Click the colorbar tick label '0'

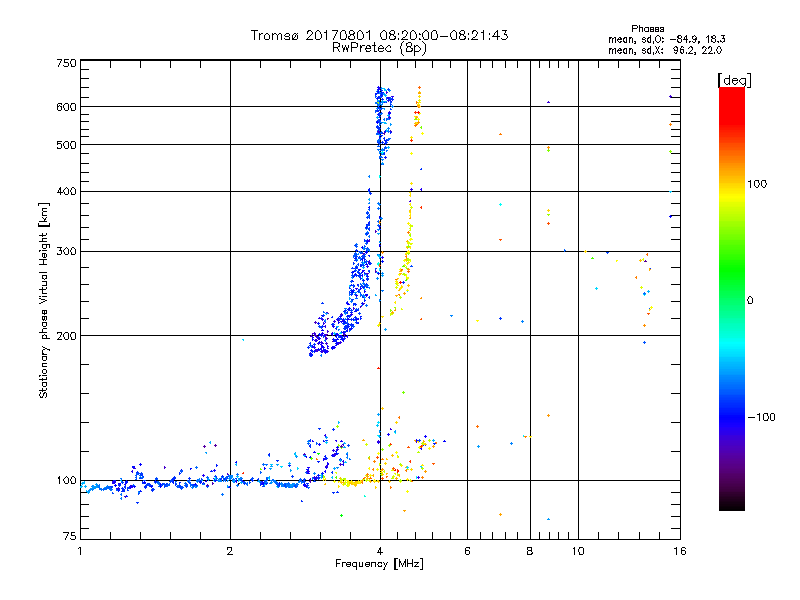[x=750, y=300]
